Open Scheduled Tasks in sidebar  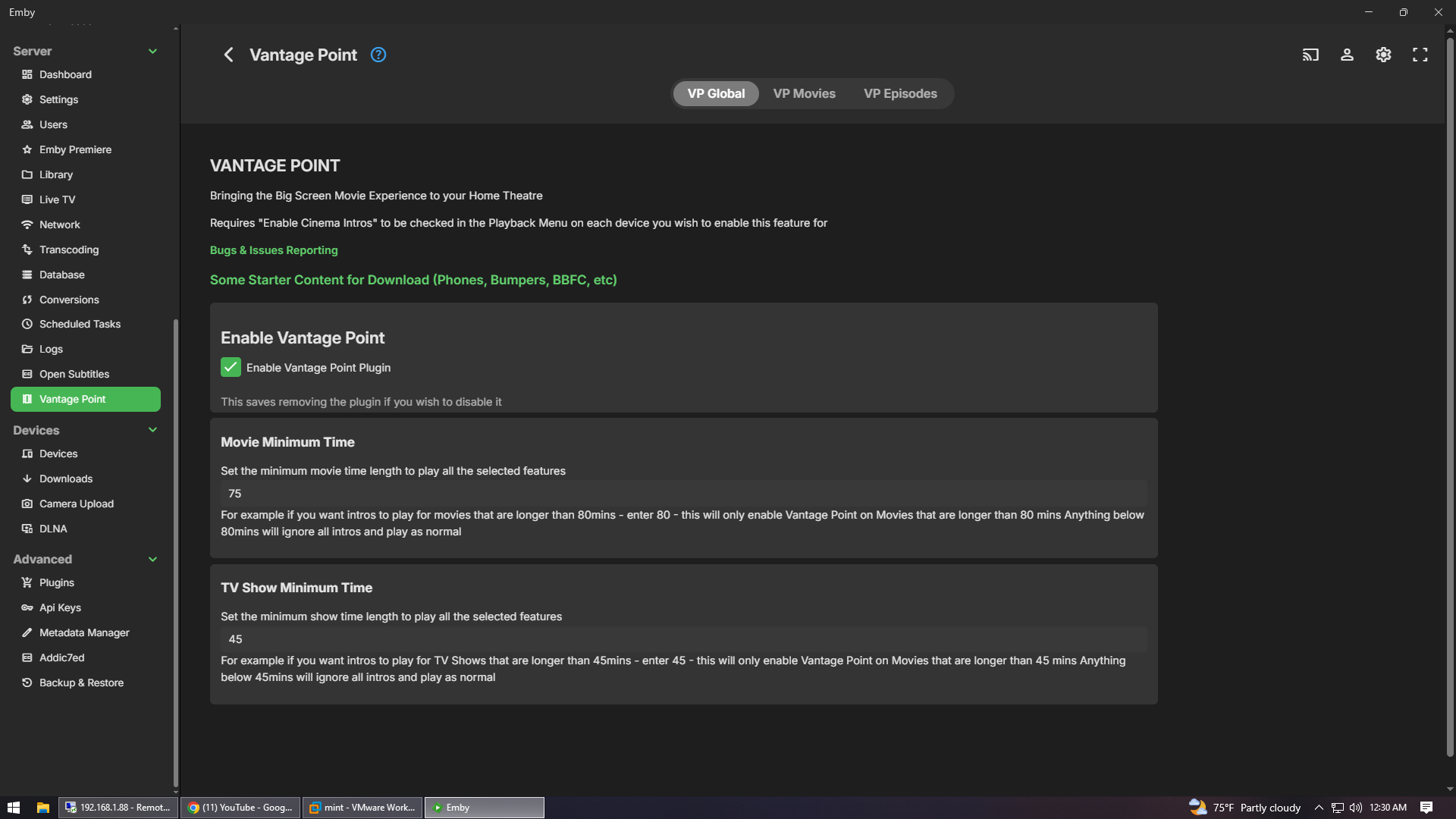pos(80,324)
